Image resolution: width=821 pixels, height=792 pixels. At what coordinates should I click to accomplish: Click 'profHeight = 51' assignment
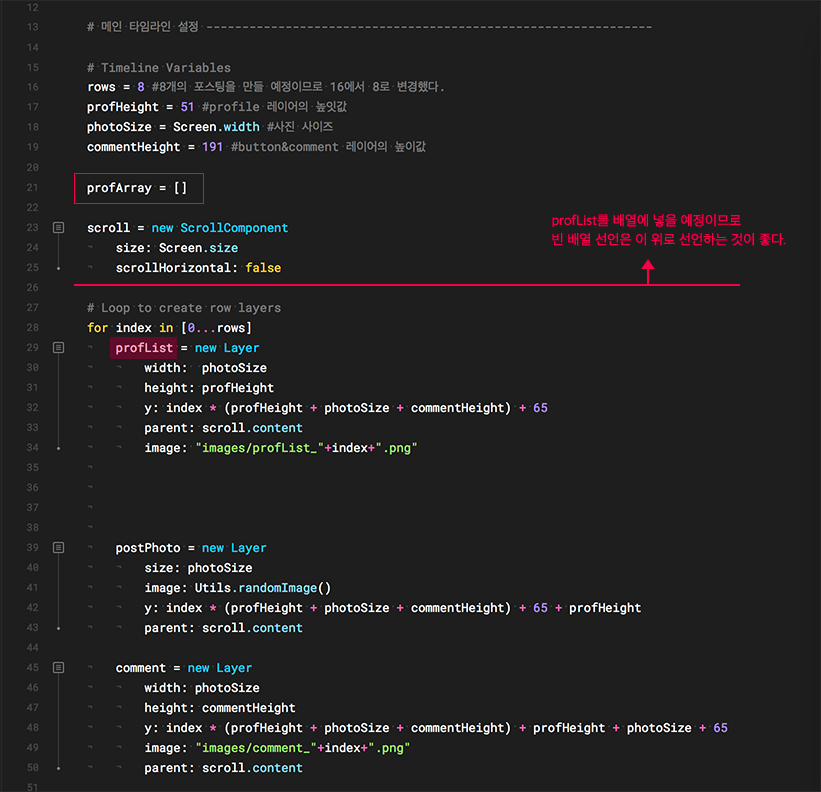140,107
